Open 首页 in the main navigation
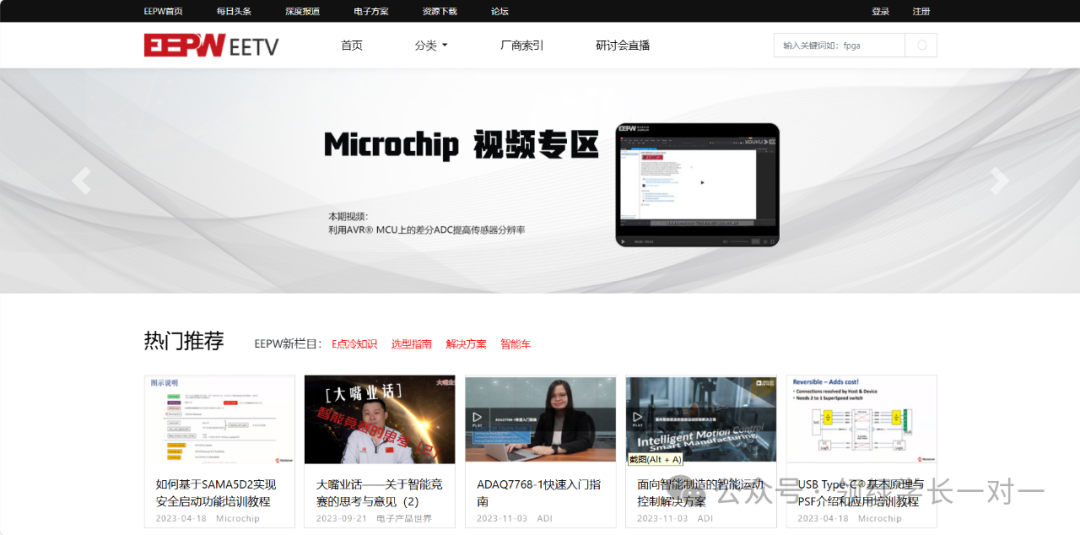The image size is (1080, 535). (x=352, y=45)
